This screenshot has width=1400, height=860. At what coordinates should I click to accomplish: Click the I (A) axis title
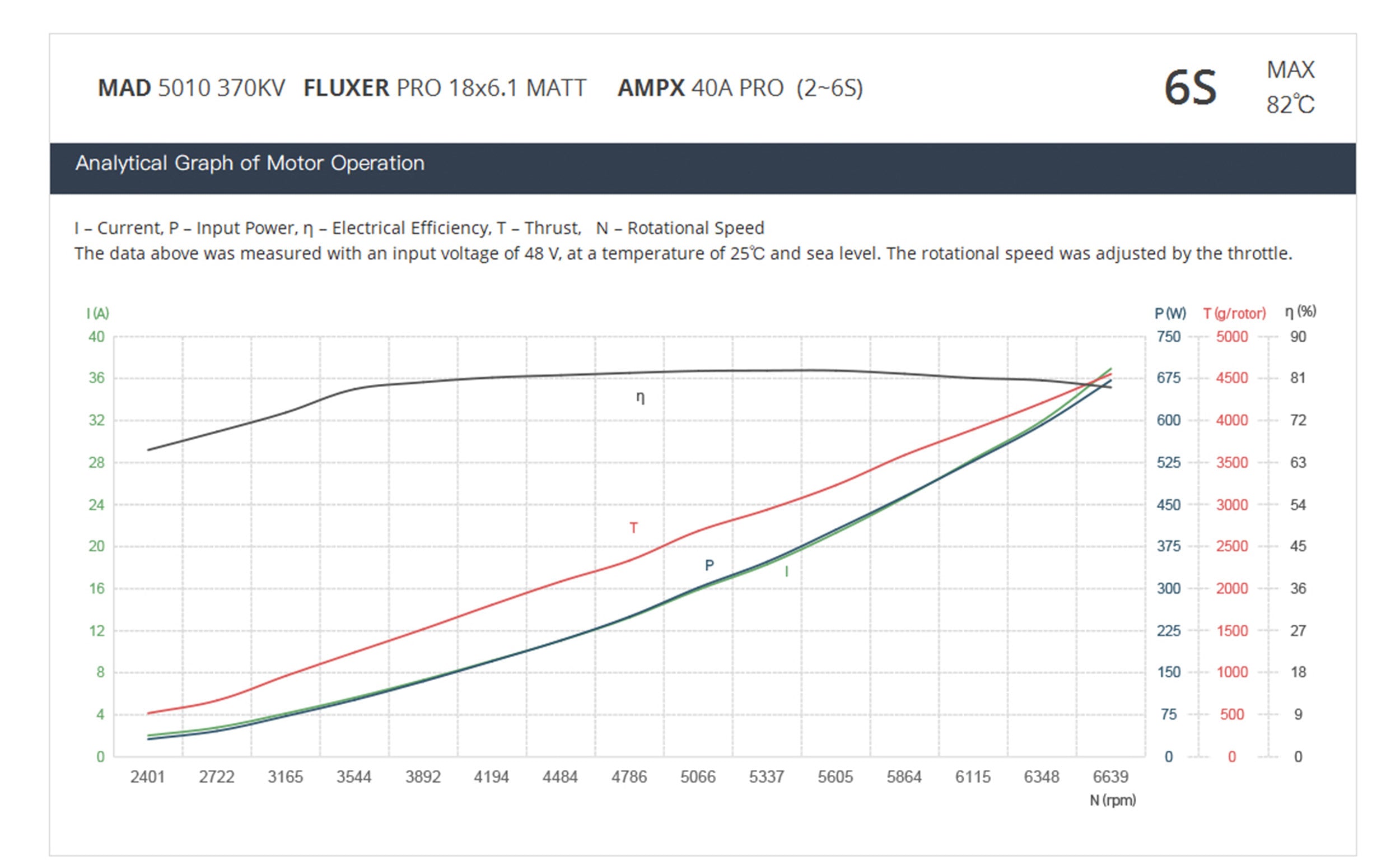(98, 313)
